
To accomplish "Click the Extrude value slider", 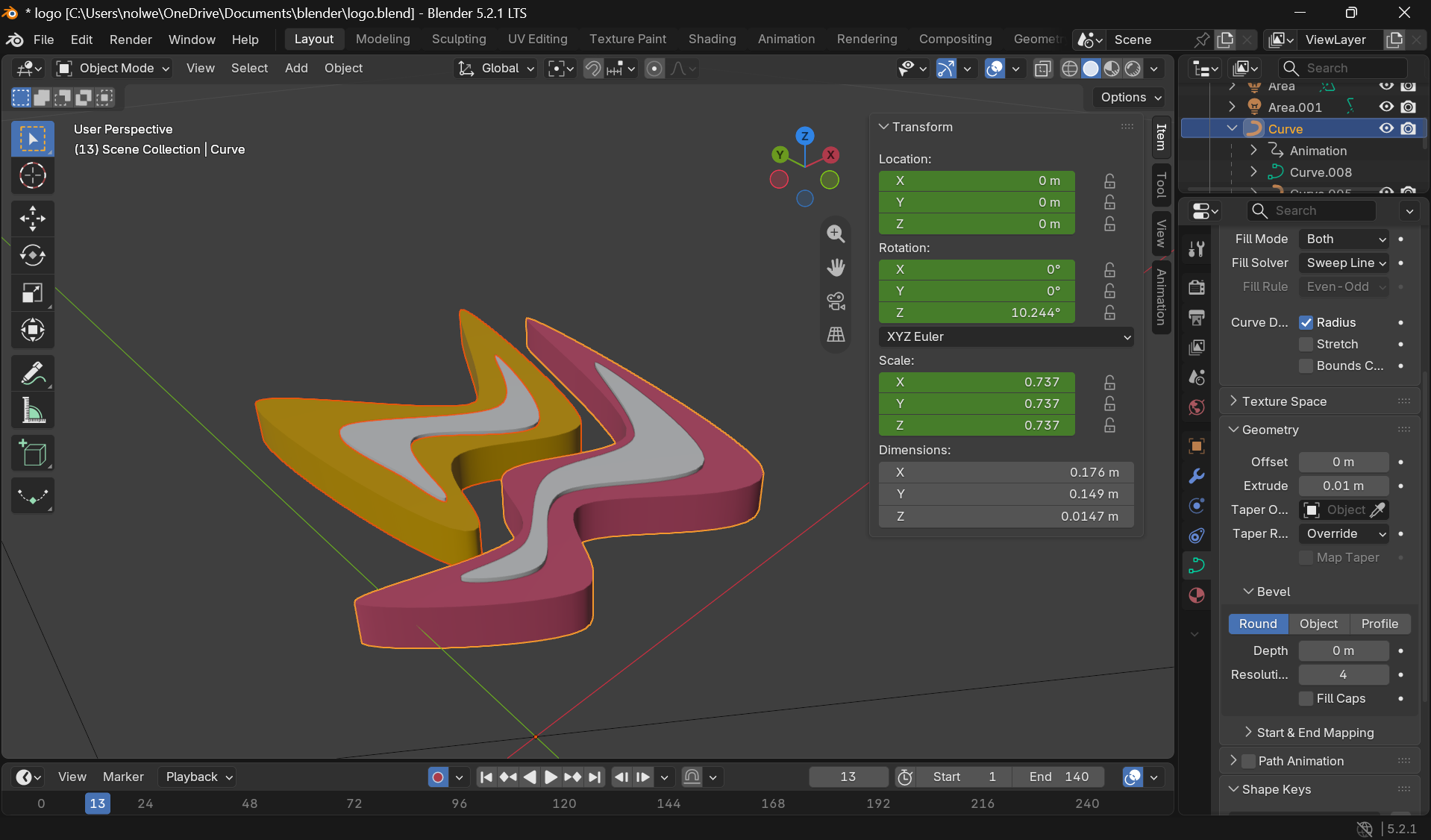I will (x=1344, y=486).
